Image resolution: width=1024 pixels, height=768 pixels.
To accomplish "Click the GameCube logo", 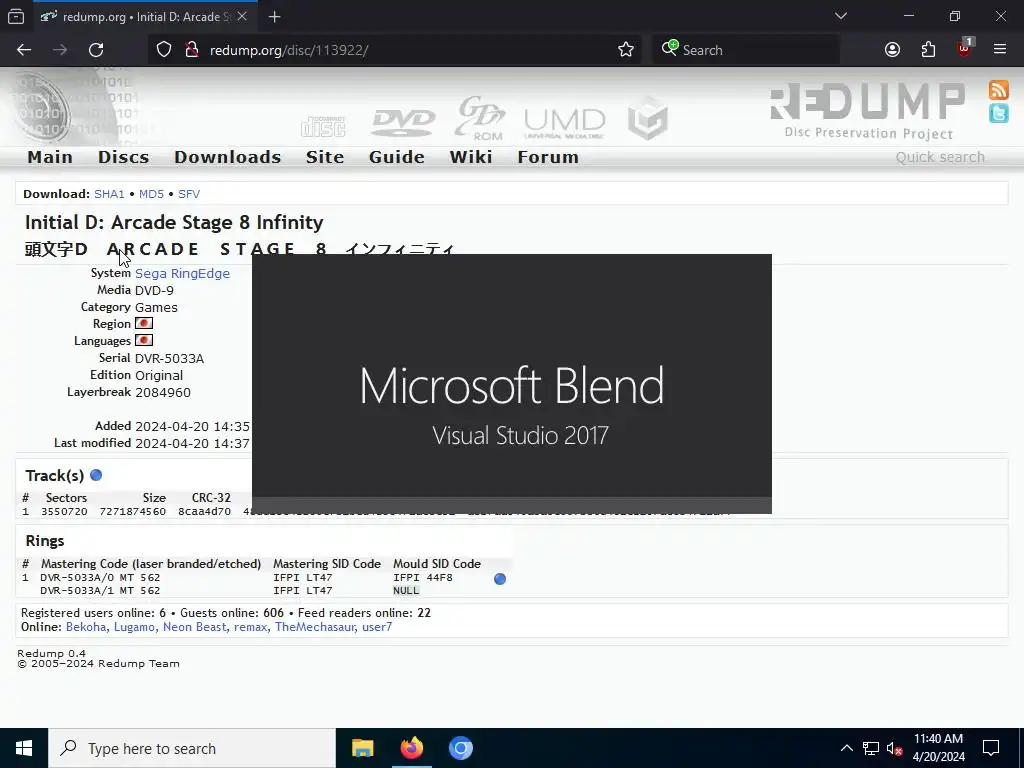I will [x=647, y=118].
